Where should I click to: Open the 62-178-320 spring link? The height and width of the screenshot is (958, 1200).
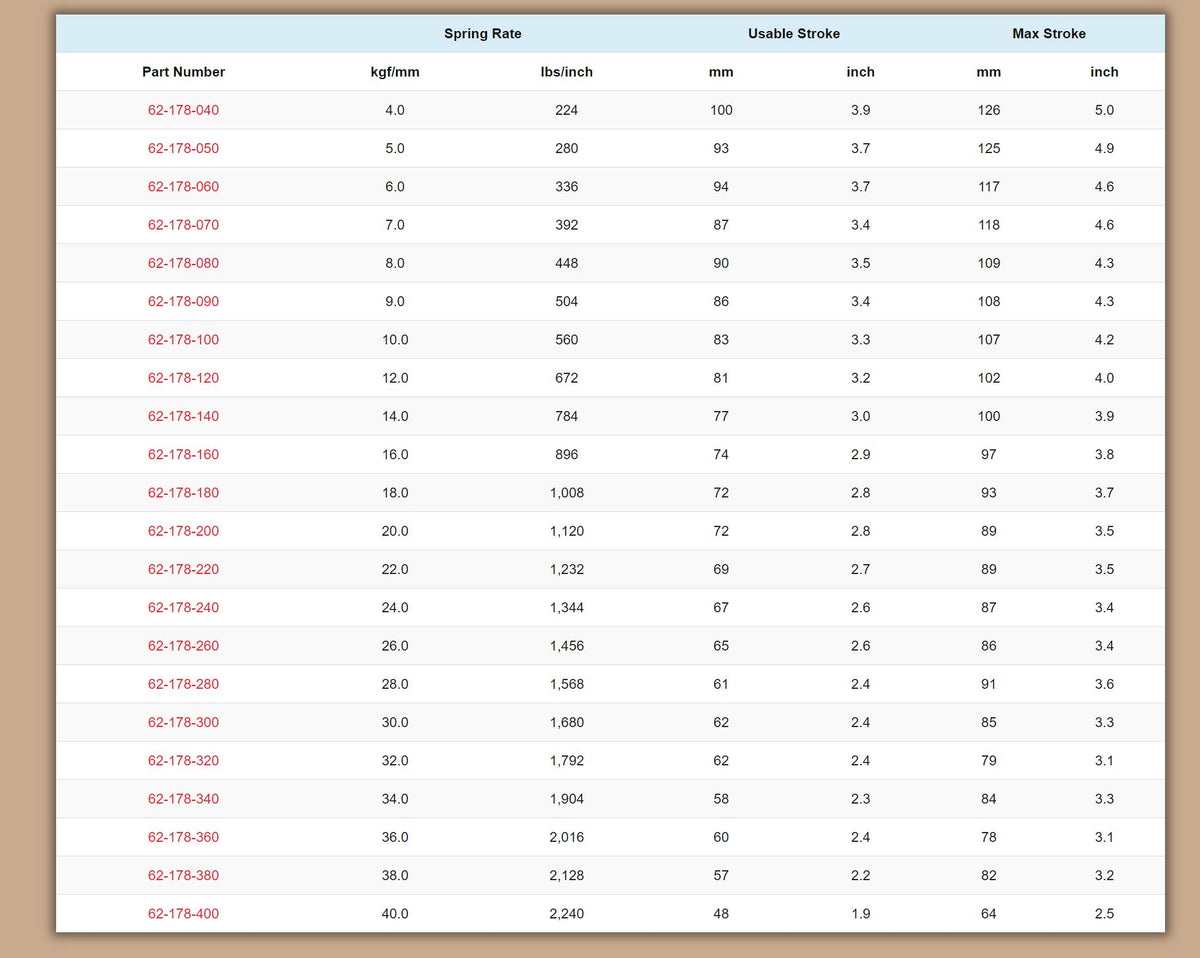[x=183, y=761]
